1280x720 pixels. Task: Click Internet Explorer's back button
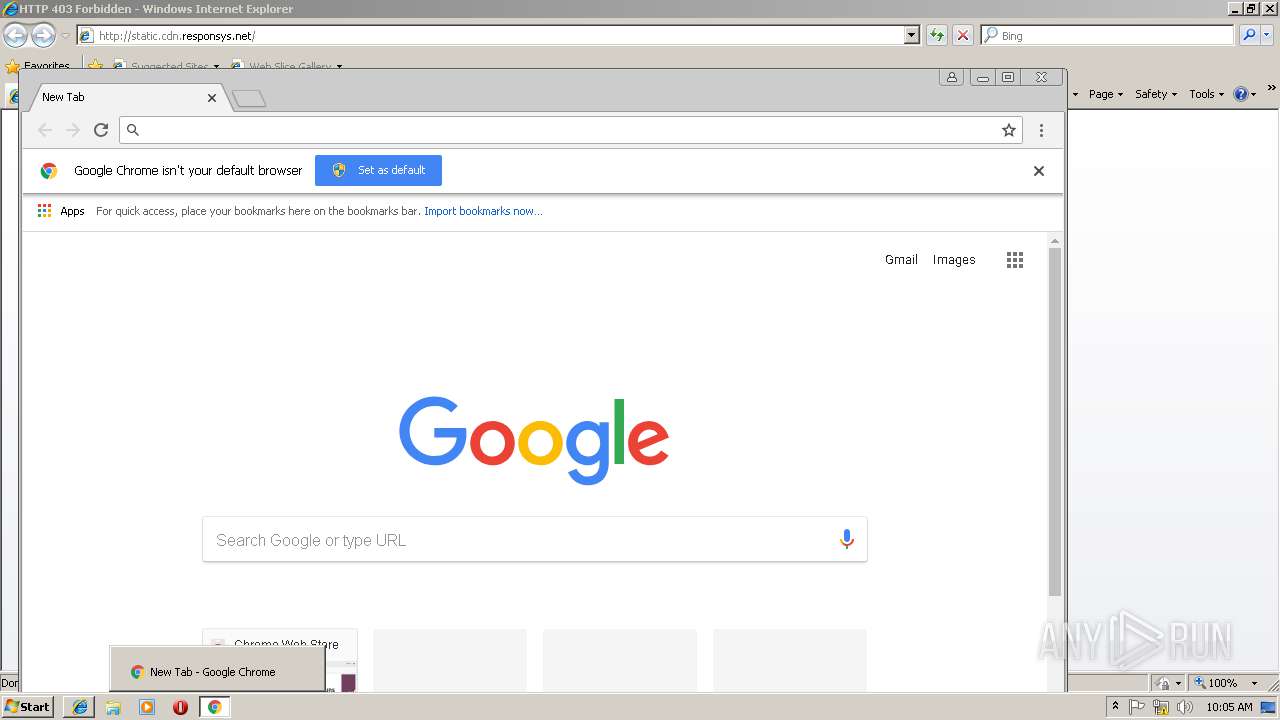pos(15,36)
